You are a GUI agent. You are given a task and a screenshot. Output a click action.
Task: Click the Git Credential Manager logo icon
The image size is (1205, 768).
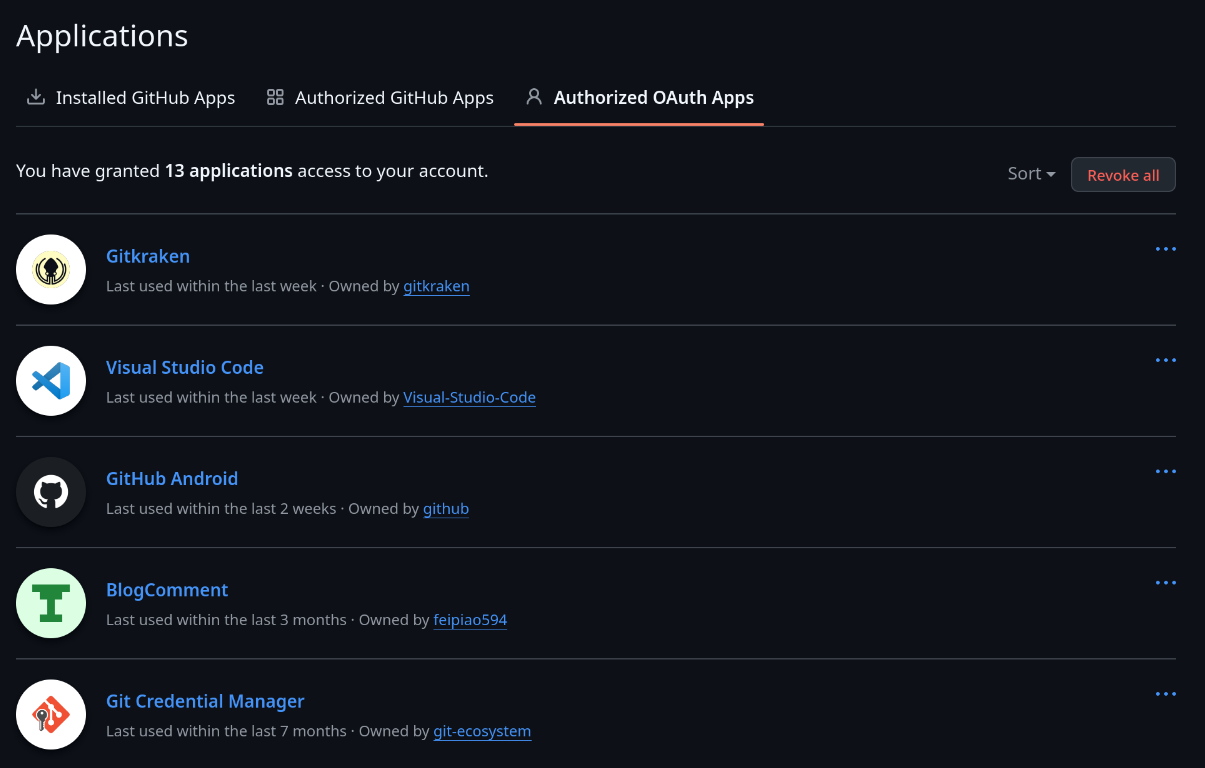(51, 714)
